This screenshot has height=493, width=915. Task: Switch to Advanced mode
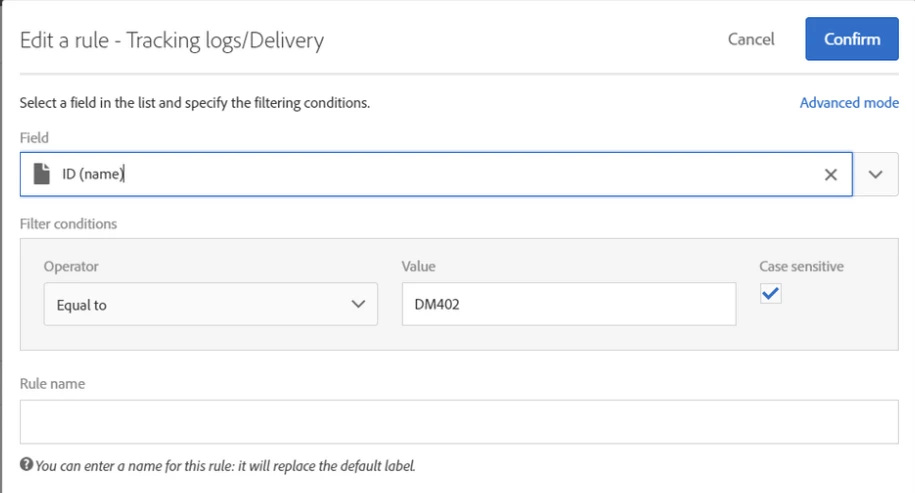point(849,103)
